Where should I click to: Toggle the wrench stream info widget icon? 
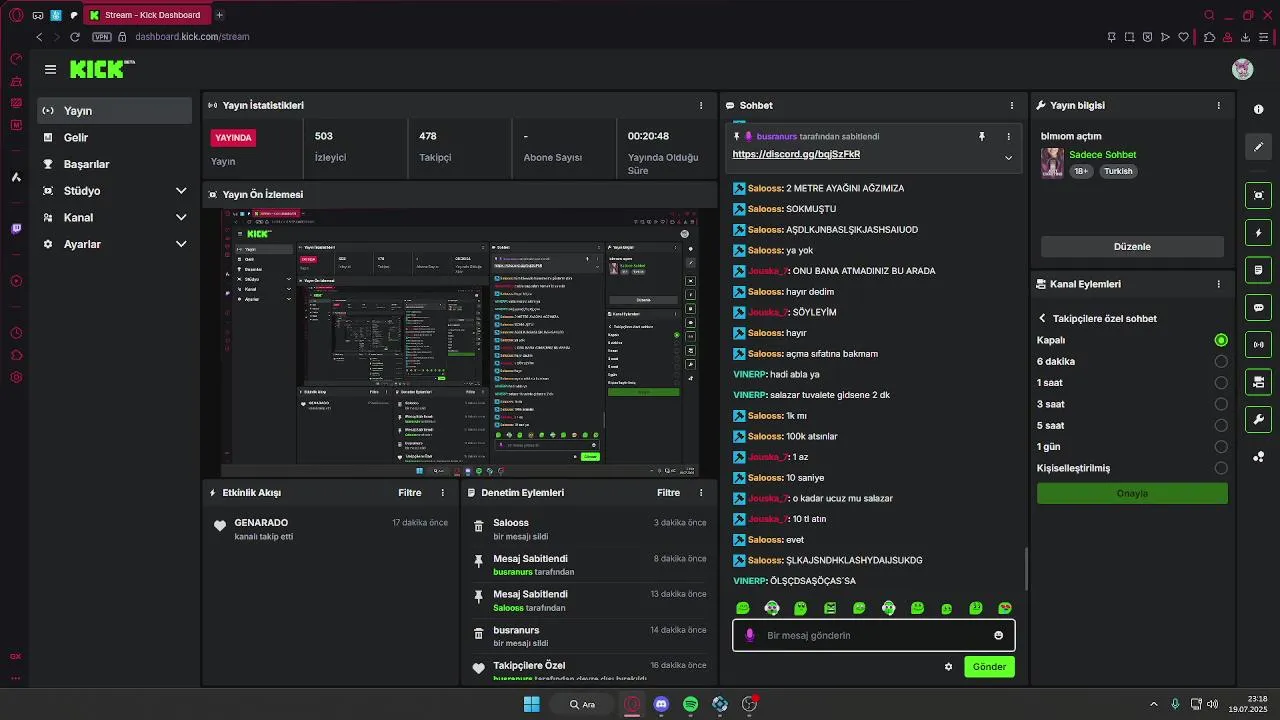click(x=1258, y=419)
